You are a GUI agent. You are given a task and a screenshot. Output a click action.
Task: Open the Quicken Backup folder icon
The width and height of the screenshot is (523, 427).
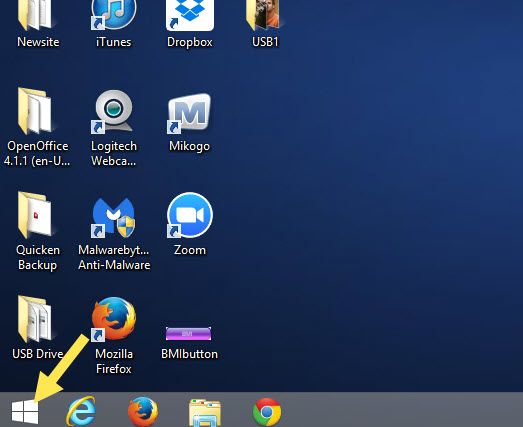pyautogui.click(x=35, y=215)
